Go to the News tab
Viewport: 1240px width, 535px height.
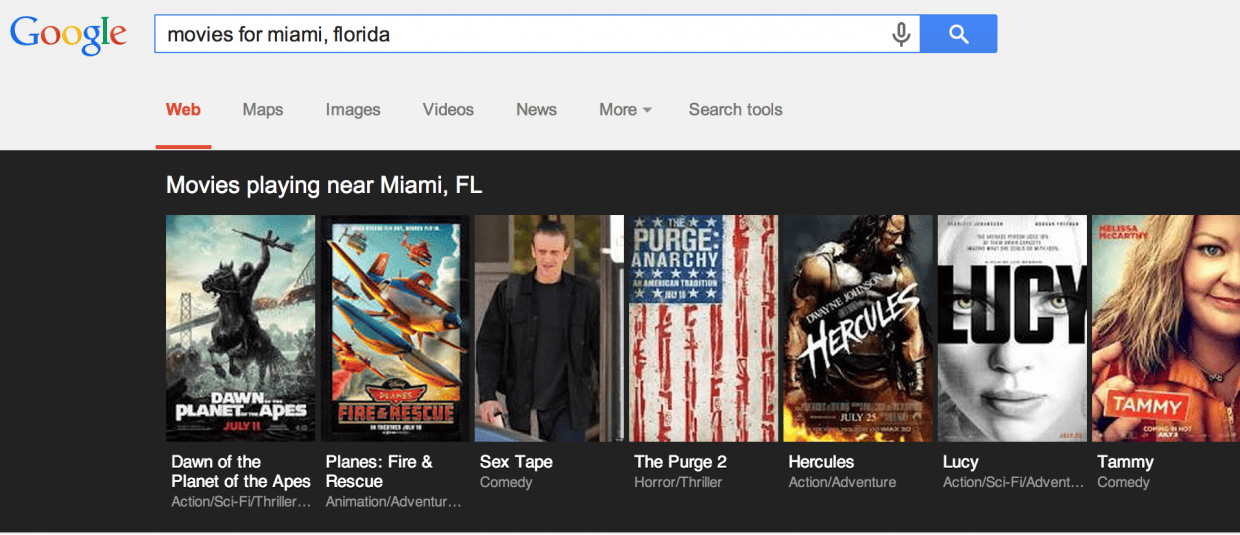point(536,110)
